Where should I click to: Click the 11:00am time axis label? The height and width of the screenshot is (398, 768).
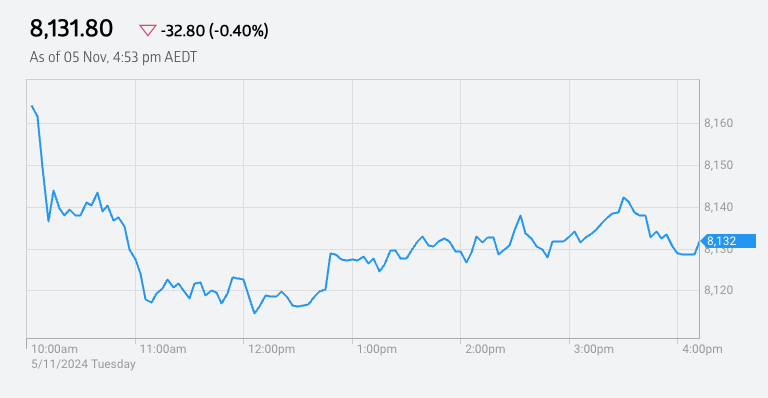click(x=163, y=349)
